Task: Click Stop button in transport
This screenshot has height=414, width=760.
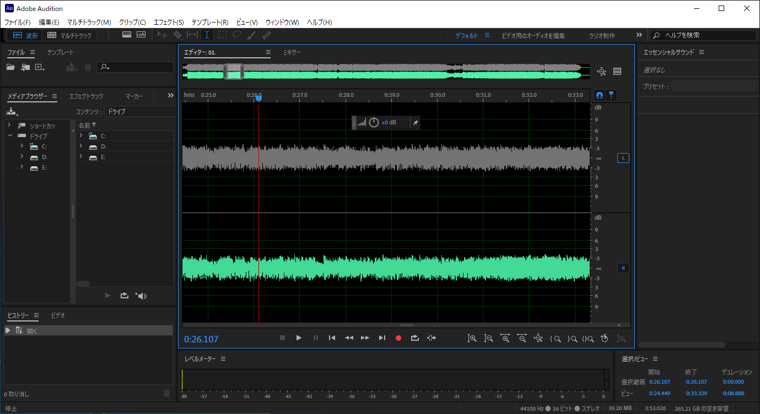Action: coord(283,338)
